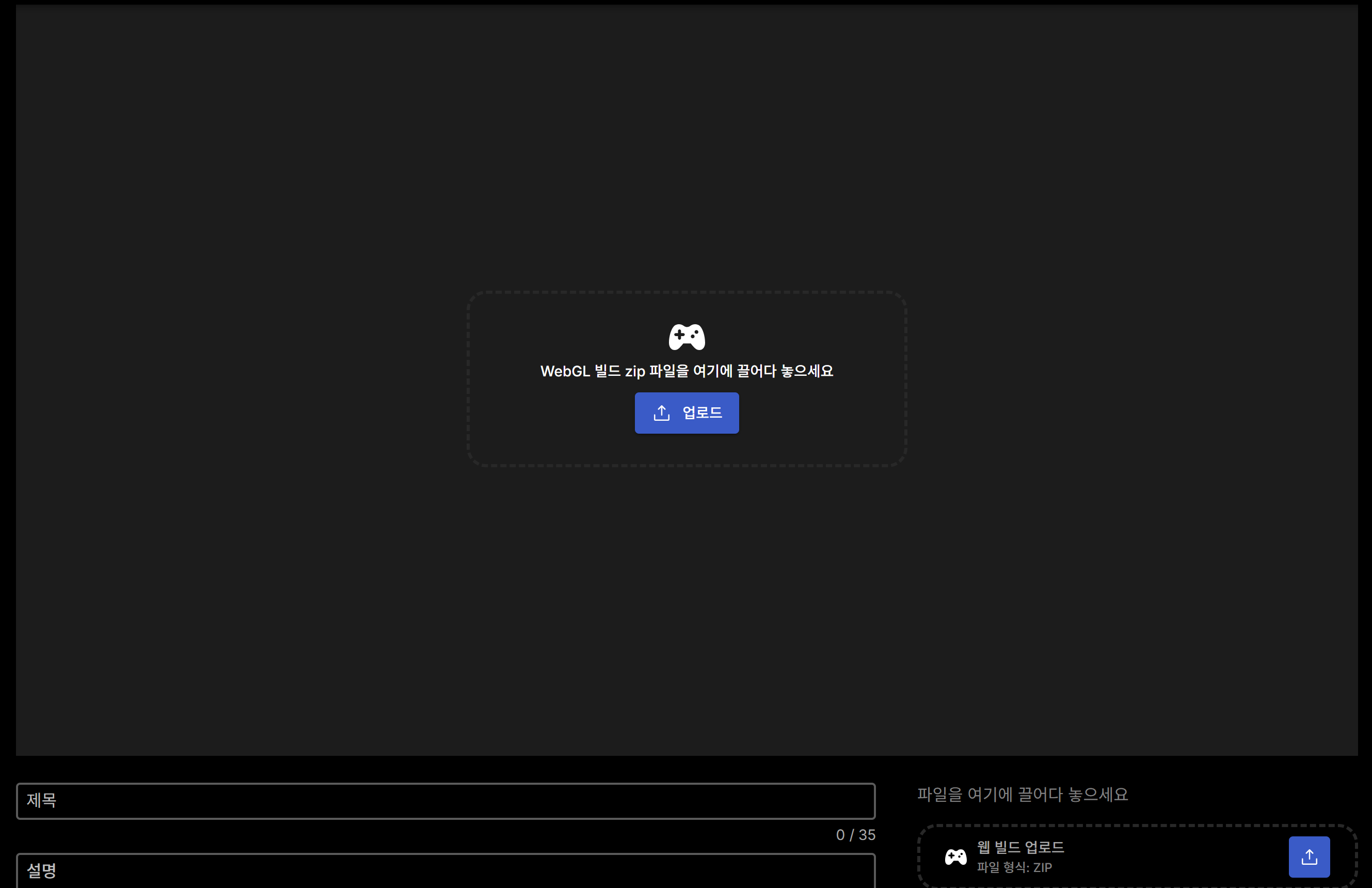Click the gamepad icon in the center drop zone
The width and height of the screenshot is (1372, 888).
(687, 337)
